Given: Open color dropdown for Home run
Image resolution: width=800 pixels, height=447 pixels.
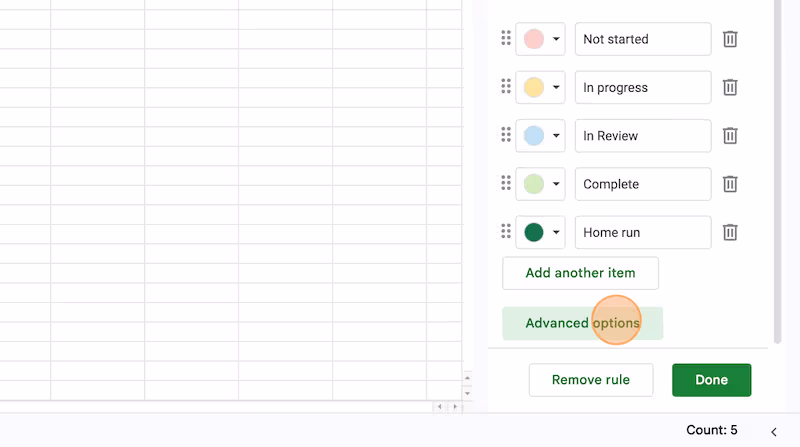Looking at the screenshot, I should [556, 232].
